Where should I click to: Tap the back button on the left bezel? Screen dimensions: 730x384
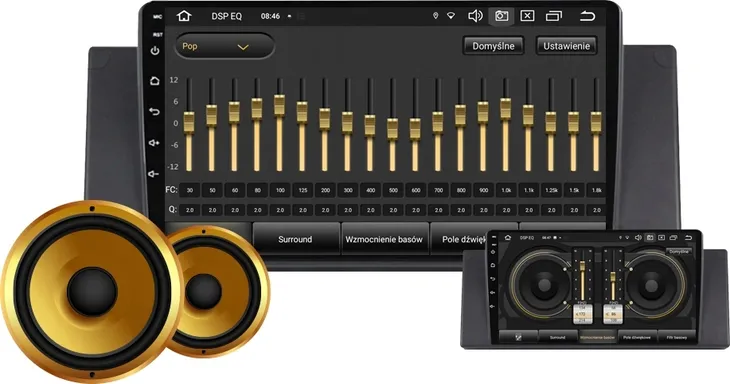[x=155, y=112]
